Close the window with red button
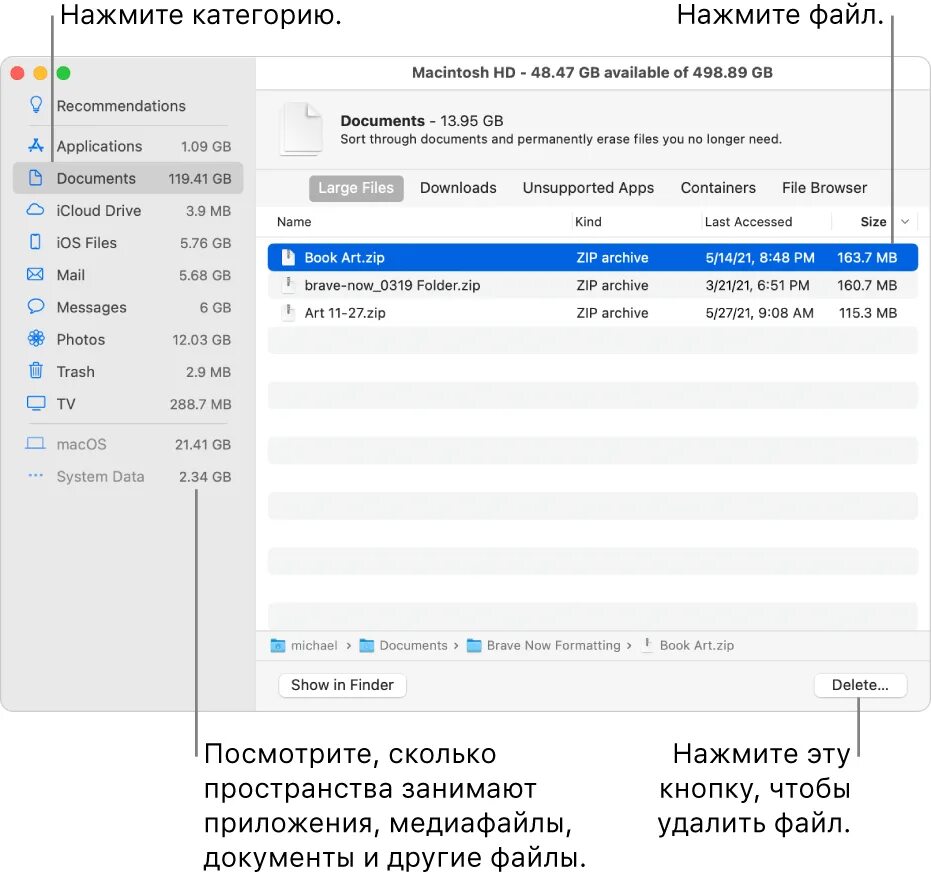The image size is (931, 883). click(x=17, y=73)
